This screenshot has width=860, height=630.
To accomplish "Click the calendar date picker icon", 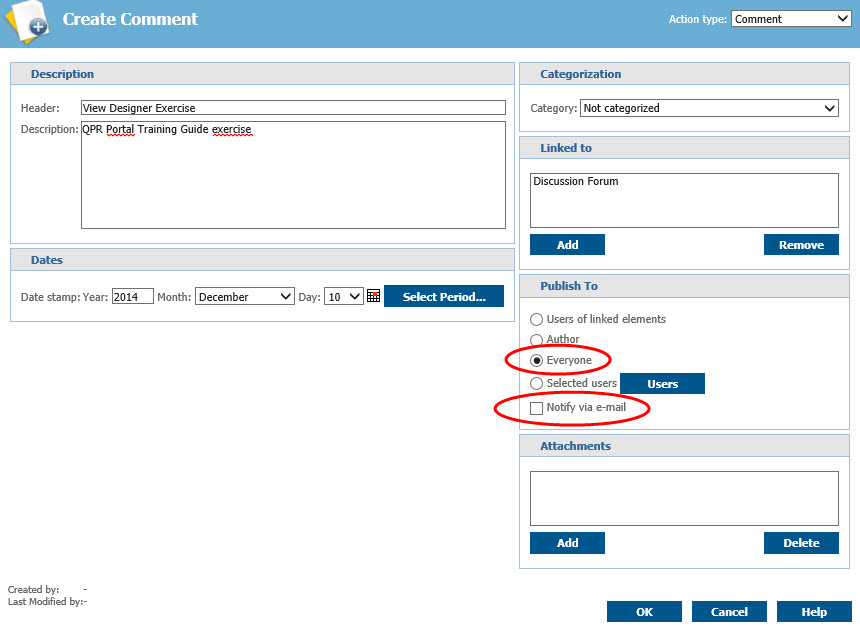I will tap(374, 296).
